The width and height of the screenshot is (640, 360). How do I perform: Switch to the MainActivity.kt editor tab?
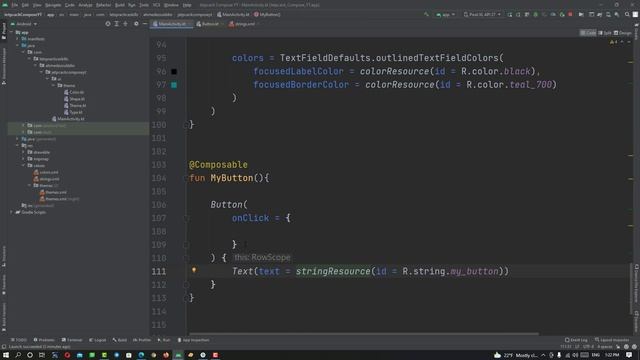(x=171, y=24)
